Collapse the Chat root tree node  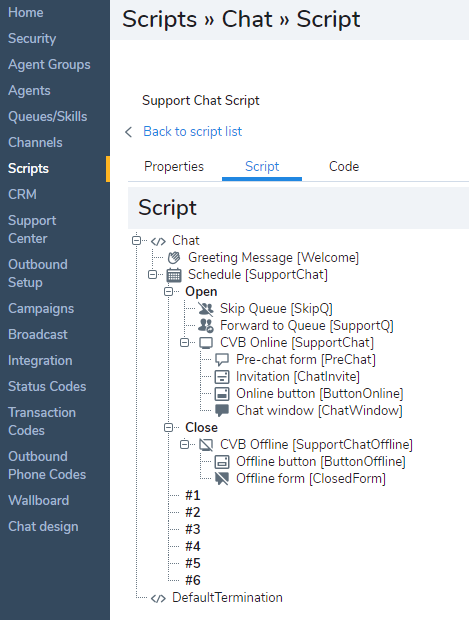136,240
